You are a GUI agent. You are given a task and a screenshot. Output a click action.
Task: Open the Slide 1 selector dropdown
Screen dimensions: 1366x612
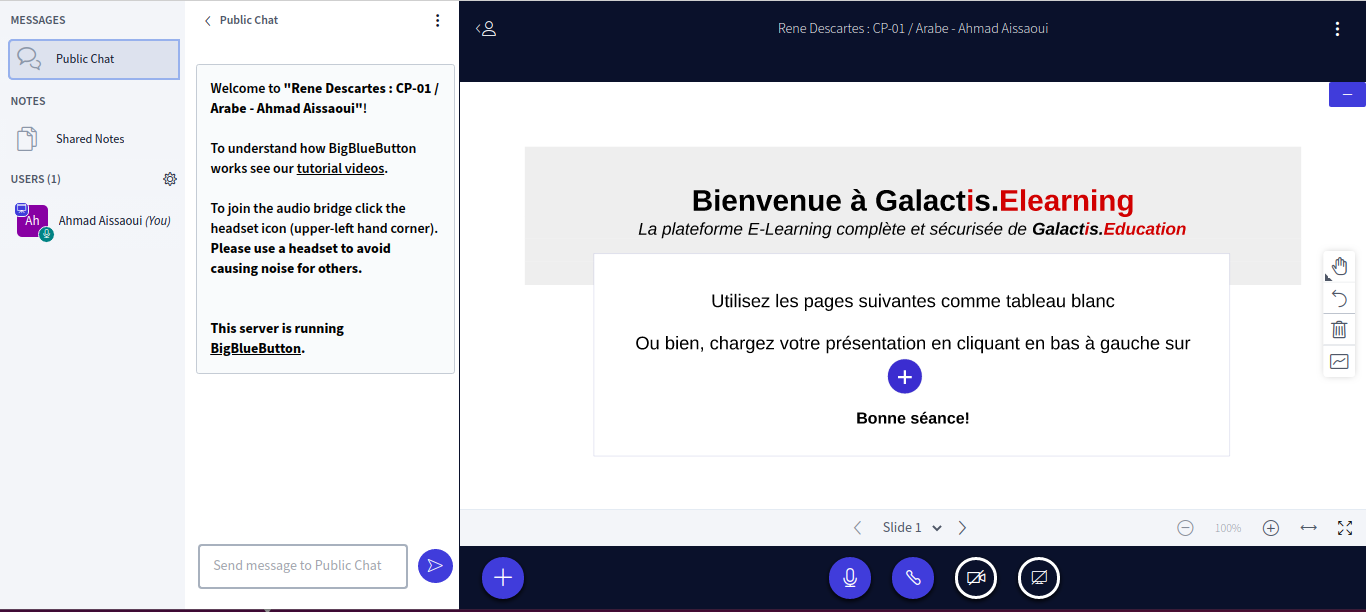tap(912, 528)
